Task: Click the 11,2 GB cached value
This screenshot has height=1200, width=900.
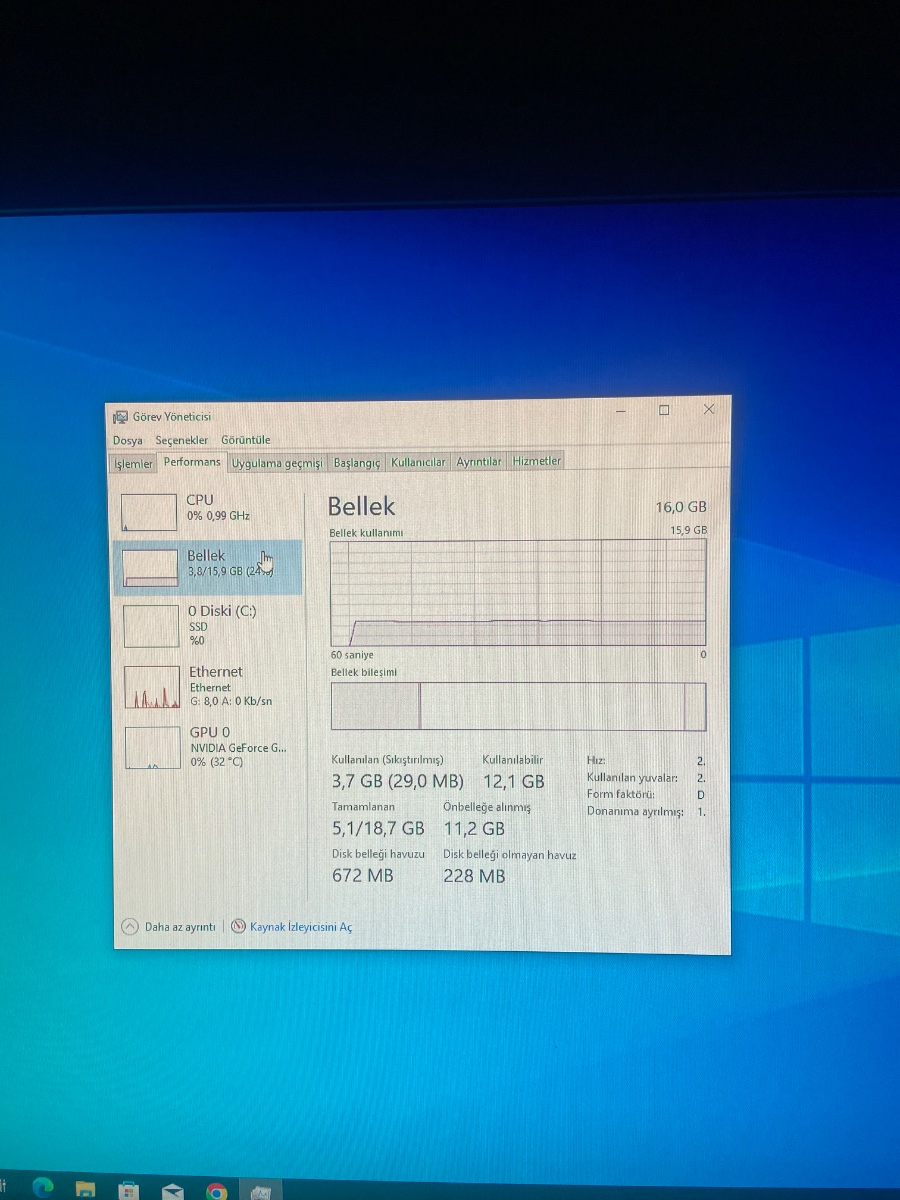Action: click(x=474, y=828)
